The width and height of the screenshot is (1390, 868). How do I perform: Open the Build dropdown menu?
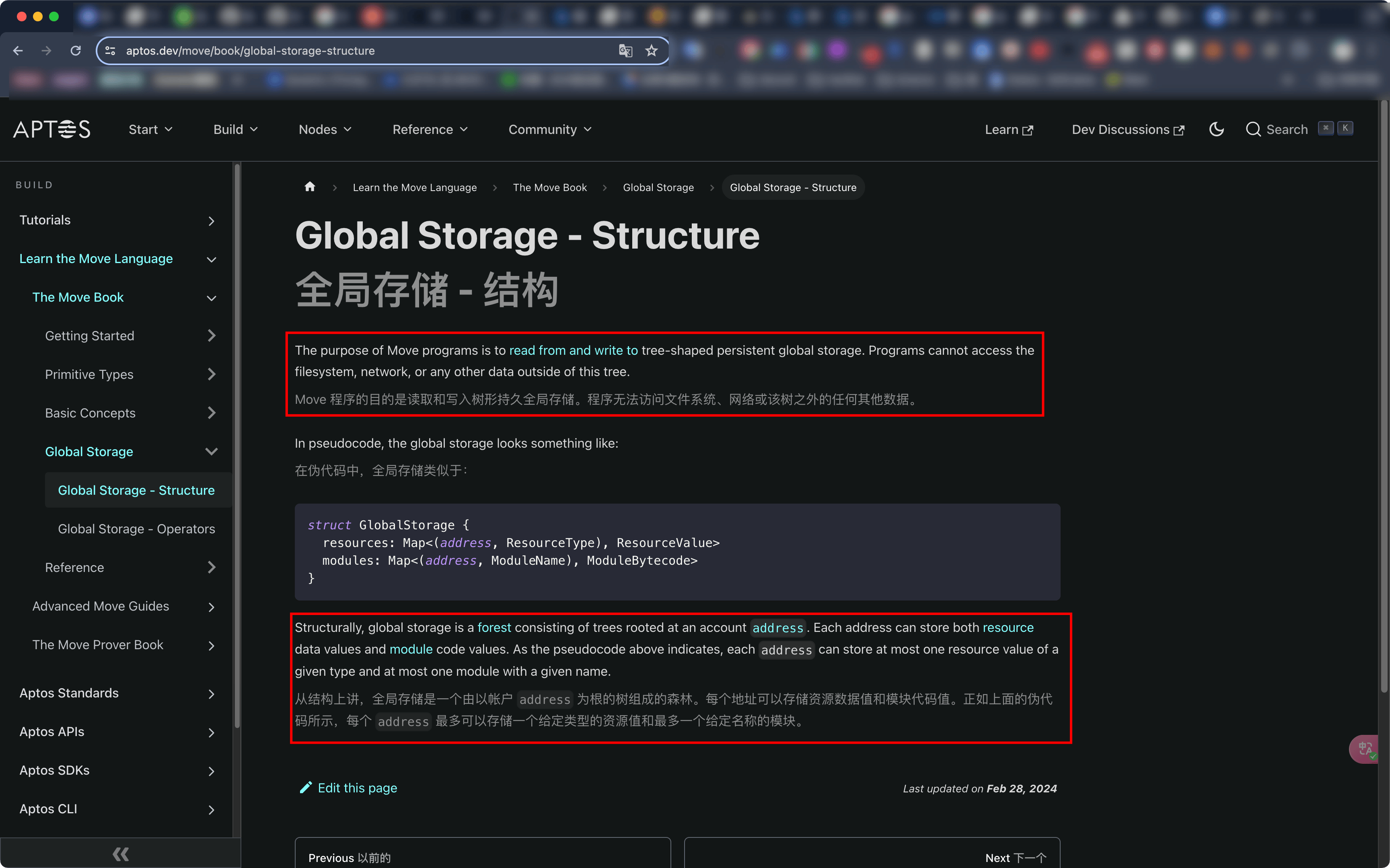click(x=235, y=129)
